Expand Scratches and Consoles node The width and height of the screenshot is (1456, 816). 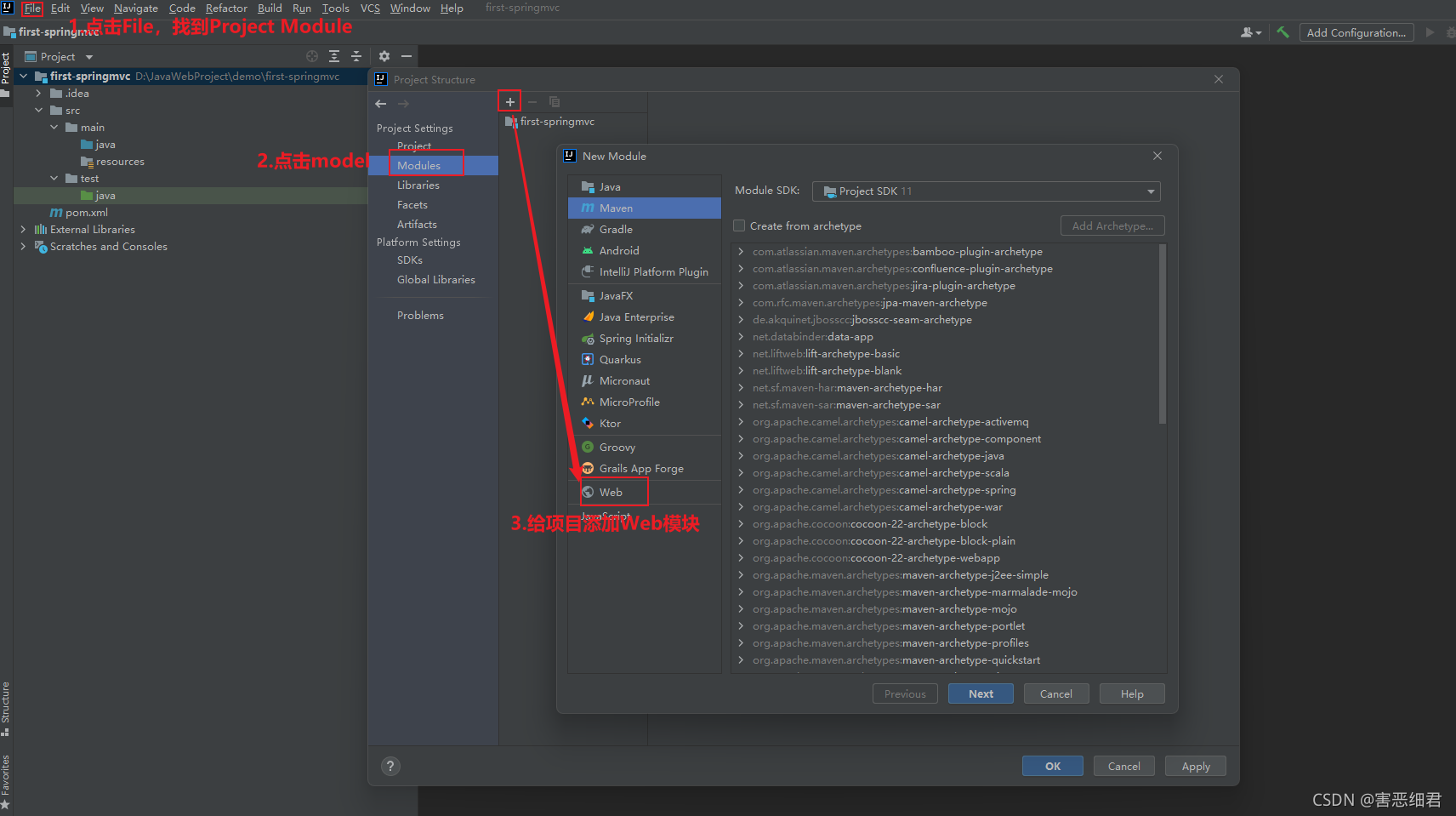[23, 247]
